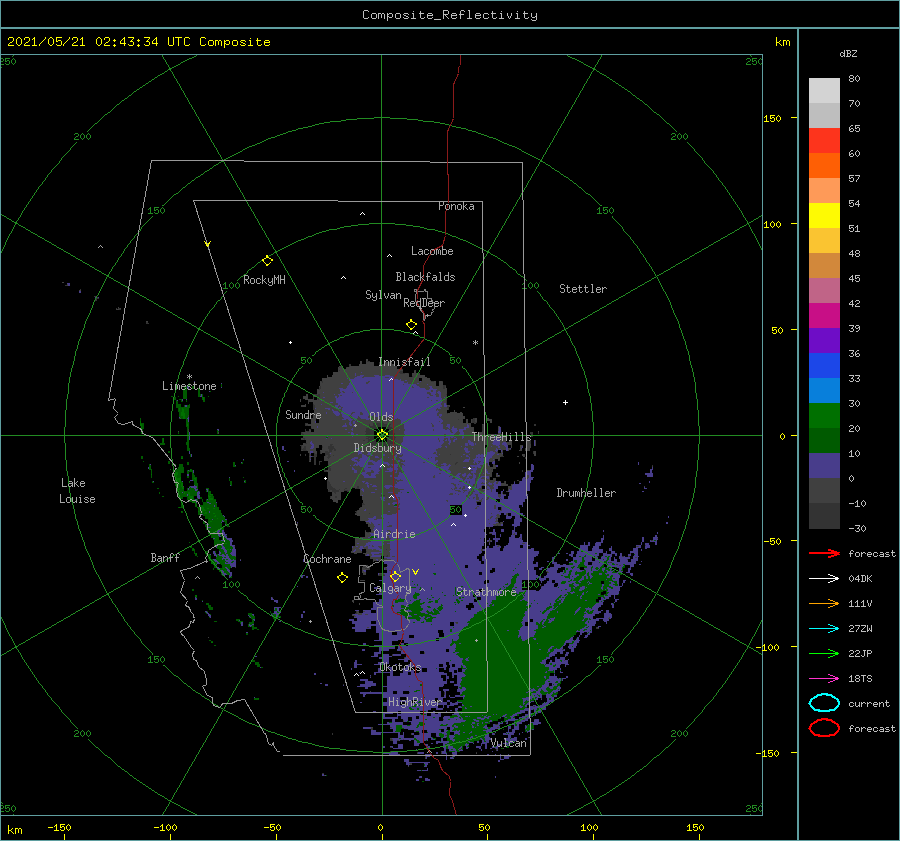Select the red swatch between 65 and 60 dBZ

coord(824,141)
